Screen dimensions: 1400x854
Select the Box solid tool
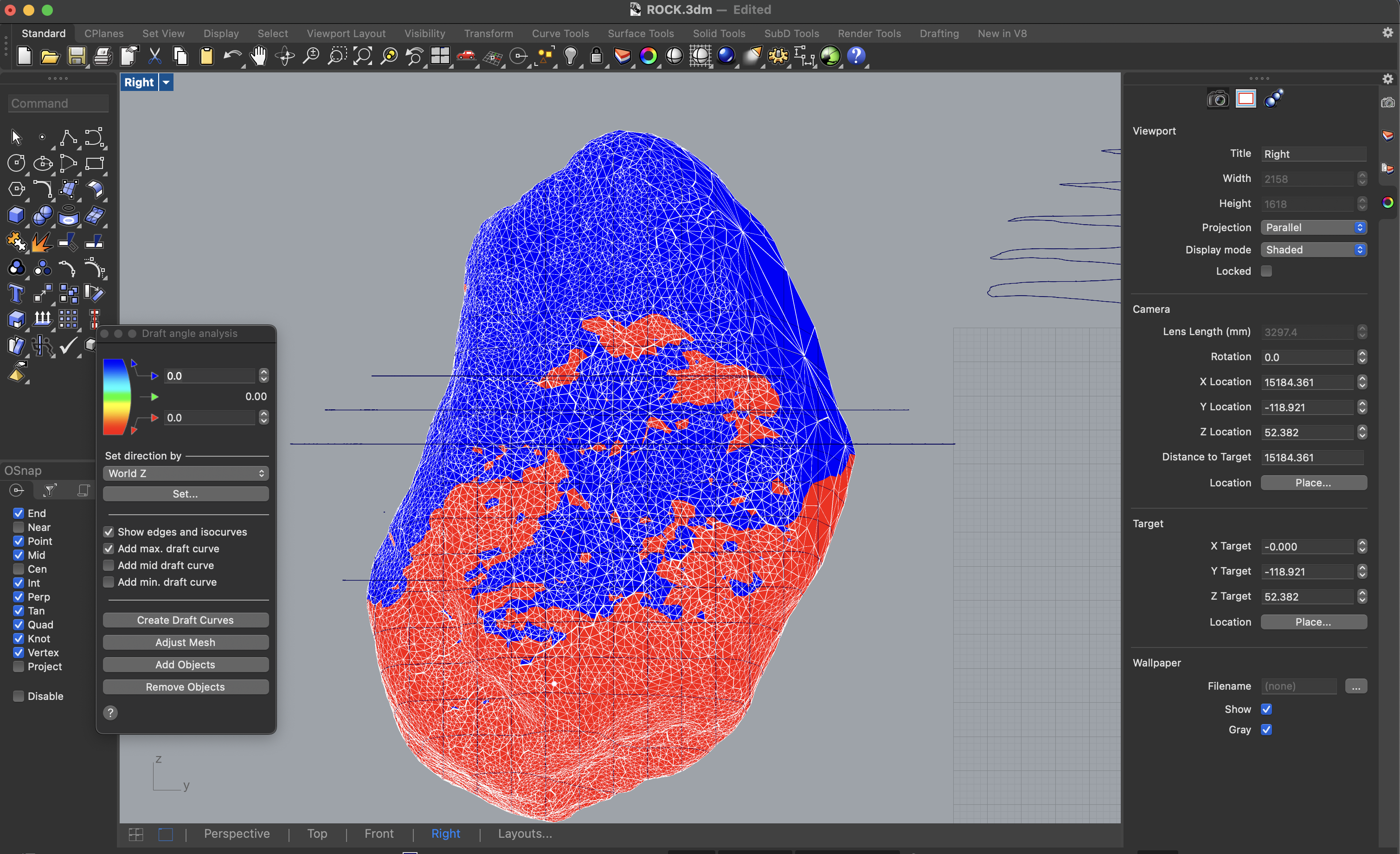click(17, 215)
